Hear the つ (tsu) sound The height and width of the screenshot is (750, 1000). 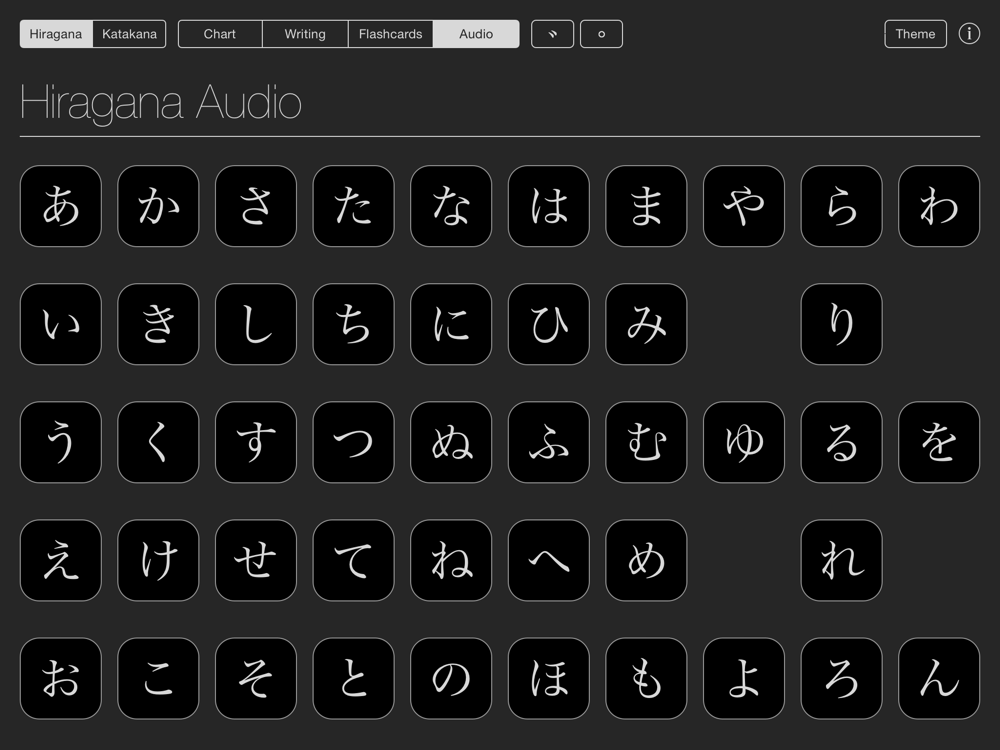[x=353, y=442]
